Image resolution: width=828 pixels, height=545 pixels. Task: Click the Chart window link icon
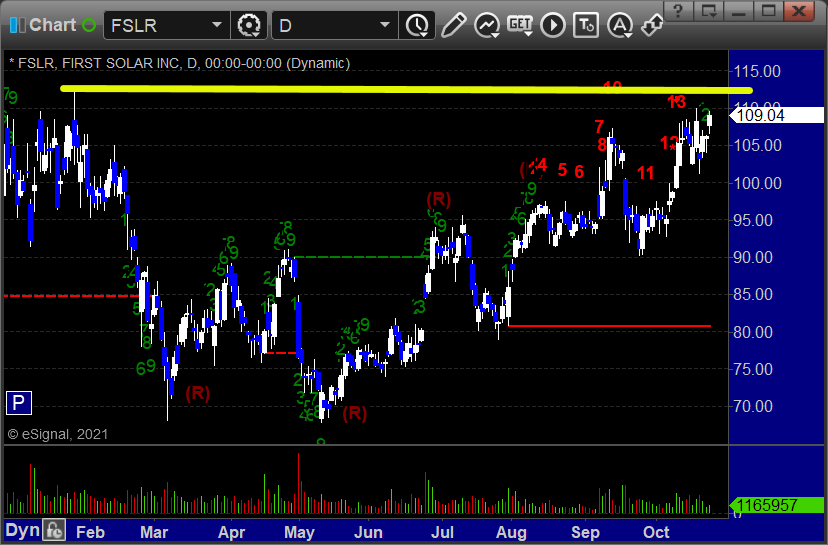[x=17, y=25]
